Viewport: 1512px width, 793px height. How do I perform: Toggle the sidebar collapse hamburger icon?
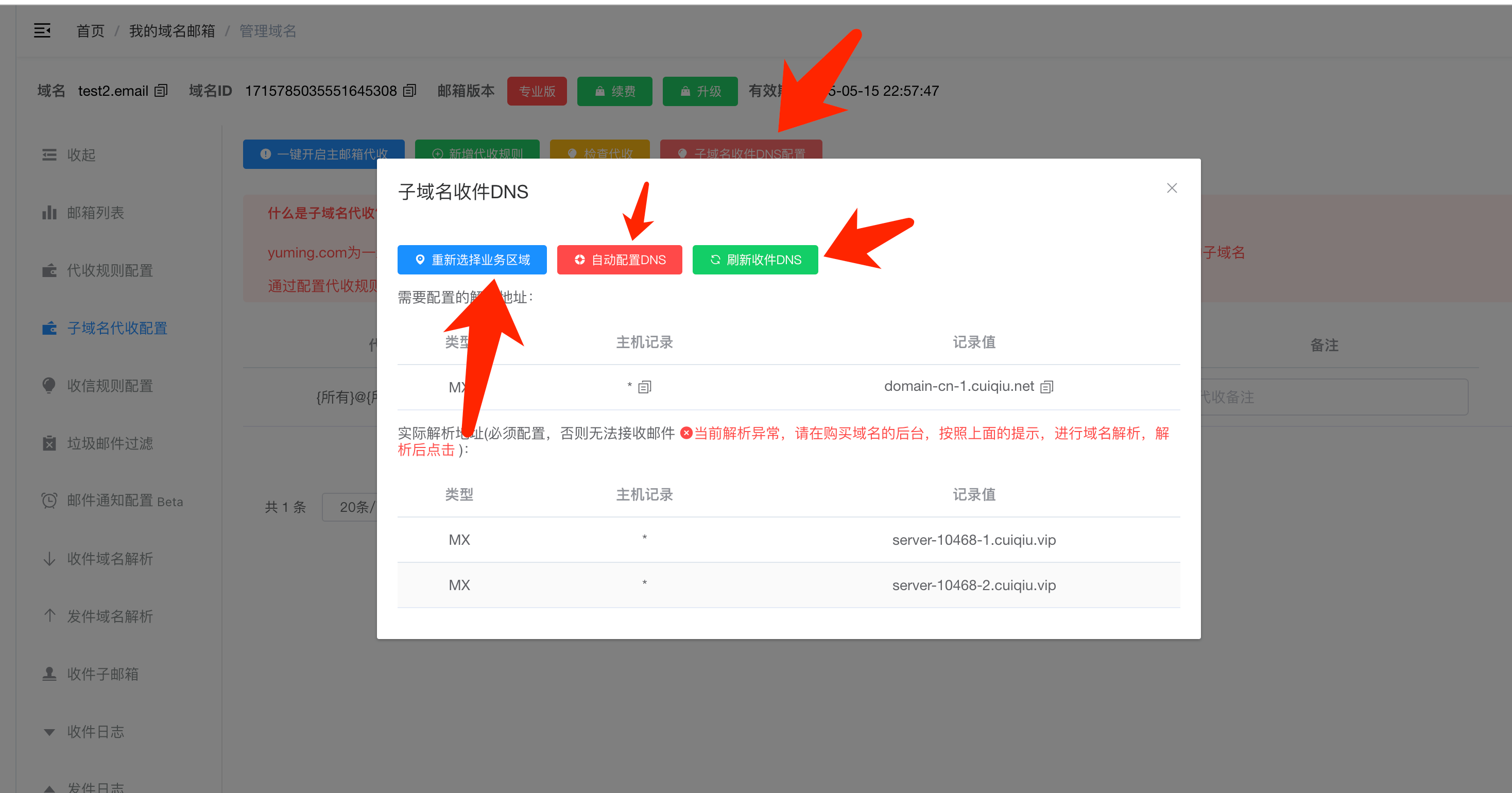(x=42, y=30)
